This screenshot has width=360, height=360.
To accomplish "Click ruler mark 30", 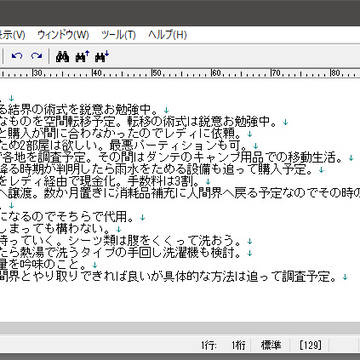I will pyautogui.click(x=37, y=73).
